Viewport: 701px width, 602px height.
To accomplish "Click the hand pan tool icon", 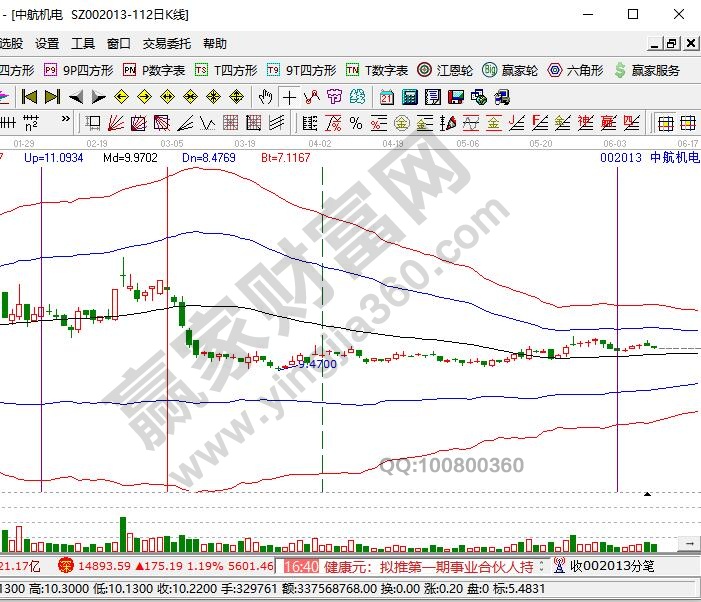I will pos(265,97).
